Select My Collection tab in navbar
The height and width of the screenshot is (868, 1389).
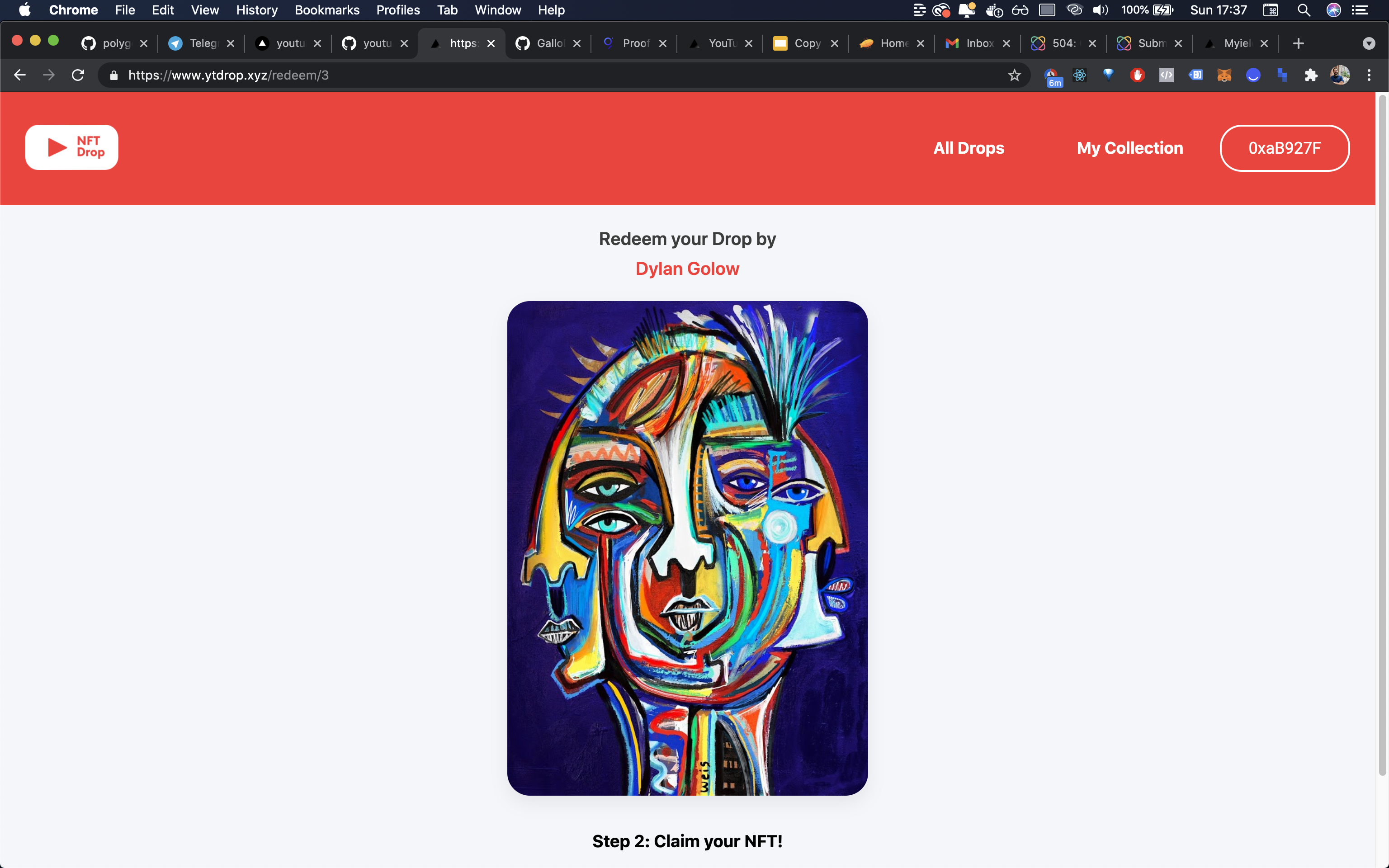pos(1130,148)
